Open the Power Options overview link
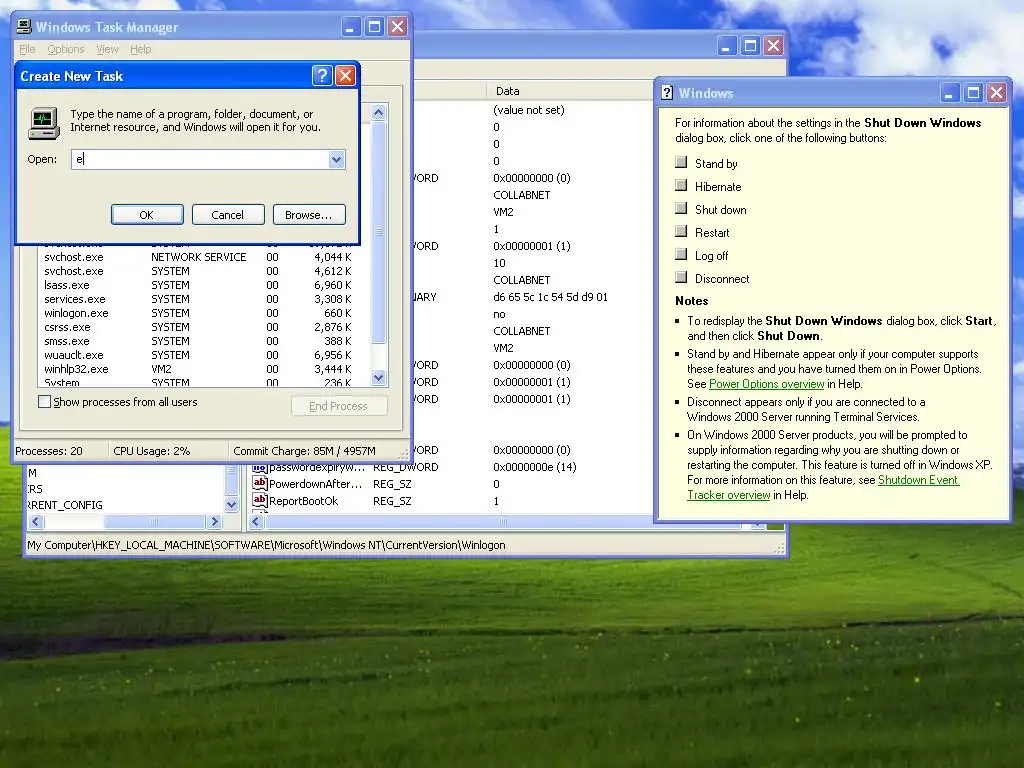This screenshot has width=1024, height=768. click(767, 384)
